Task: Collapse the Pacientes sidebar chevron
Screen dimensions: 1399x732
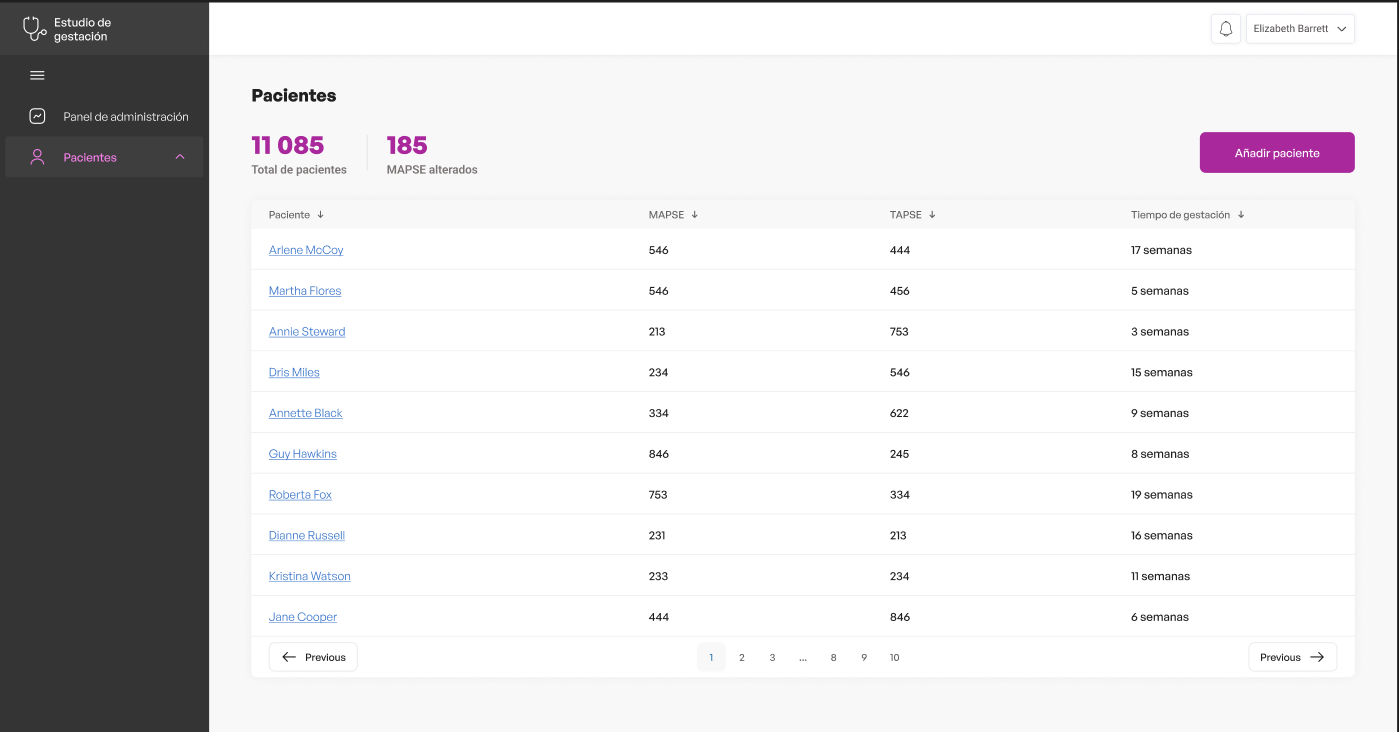Action: click(x=180, y=157)
